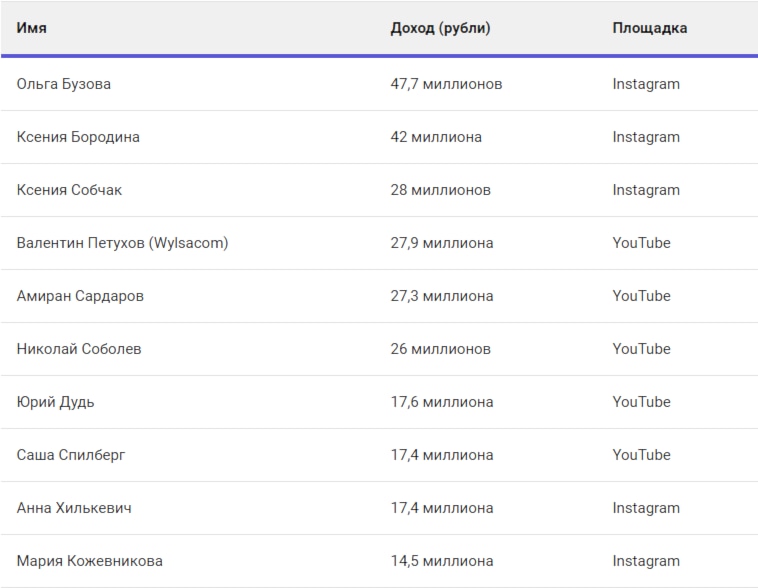Click the "Доход (рубли)" column header
This screenshot has height=588, width=758.
[x=440, y=28]
